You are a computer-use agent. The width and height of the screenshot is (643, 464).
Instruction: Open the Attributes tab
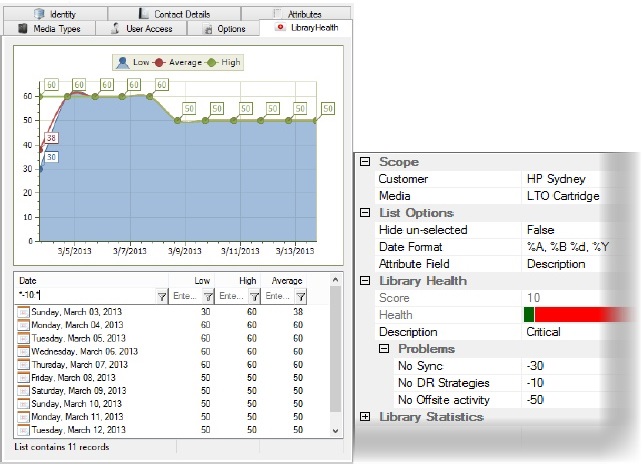(x=296, y=14)
